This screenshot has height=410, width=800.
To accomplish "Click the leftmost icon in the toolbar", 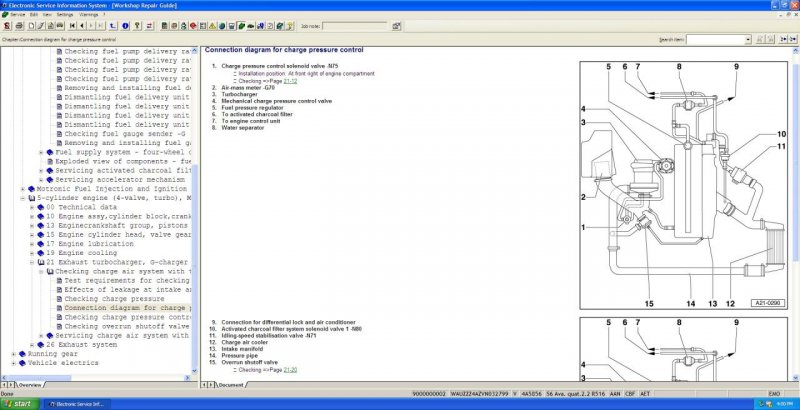I will click(x=7, y=26).
